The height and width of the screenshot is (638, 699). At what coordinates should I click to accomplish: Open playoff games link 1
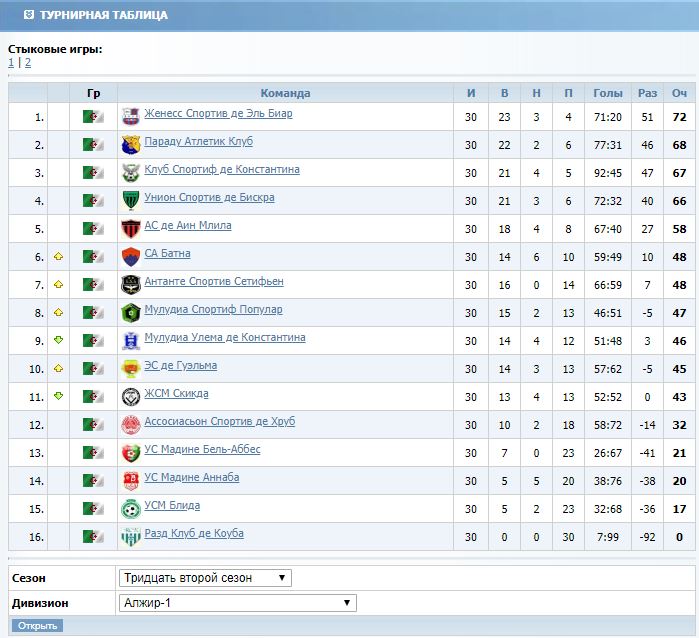point(11,62)
